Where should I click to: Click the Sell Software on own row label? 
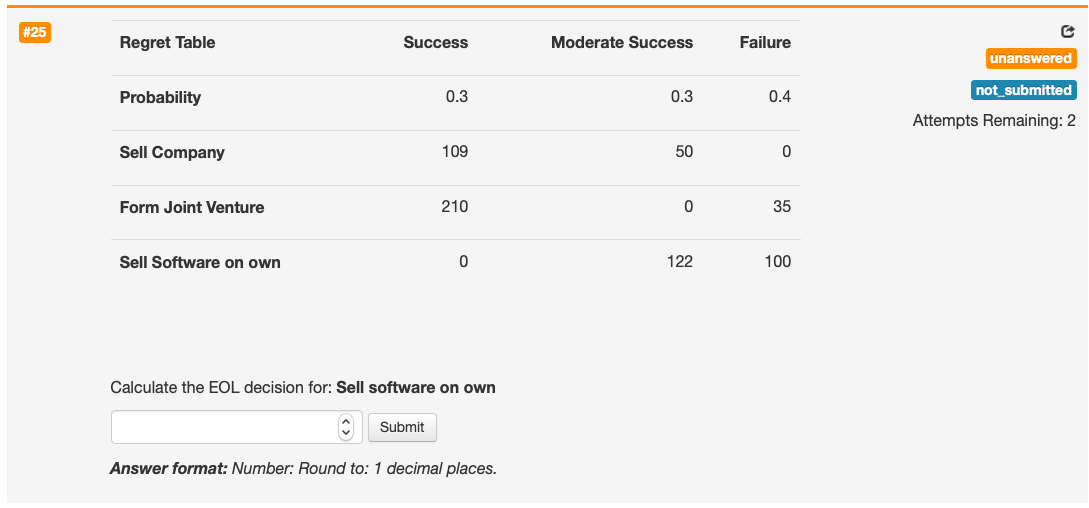[200, 262]
